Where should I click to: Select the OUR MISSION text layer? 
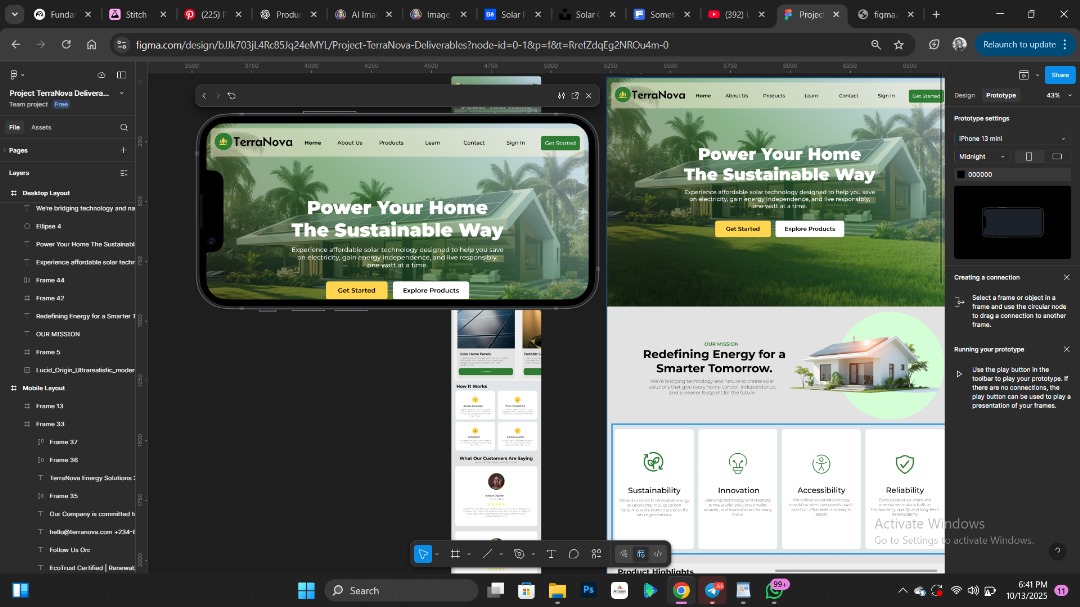coord(58,334)
